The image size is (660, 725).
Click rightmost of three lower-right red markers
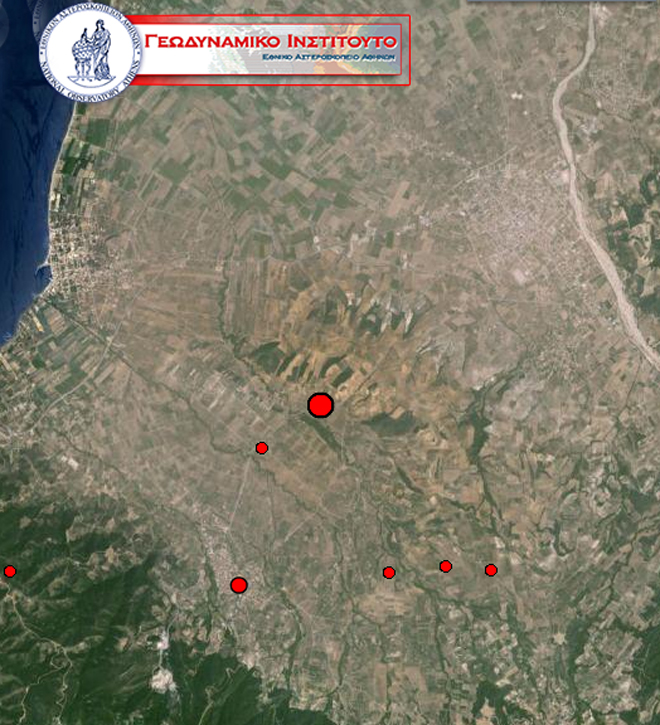491,570
